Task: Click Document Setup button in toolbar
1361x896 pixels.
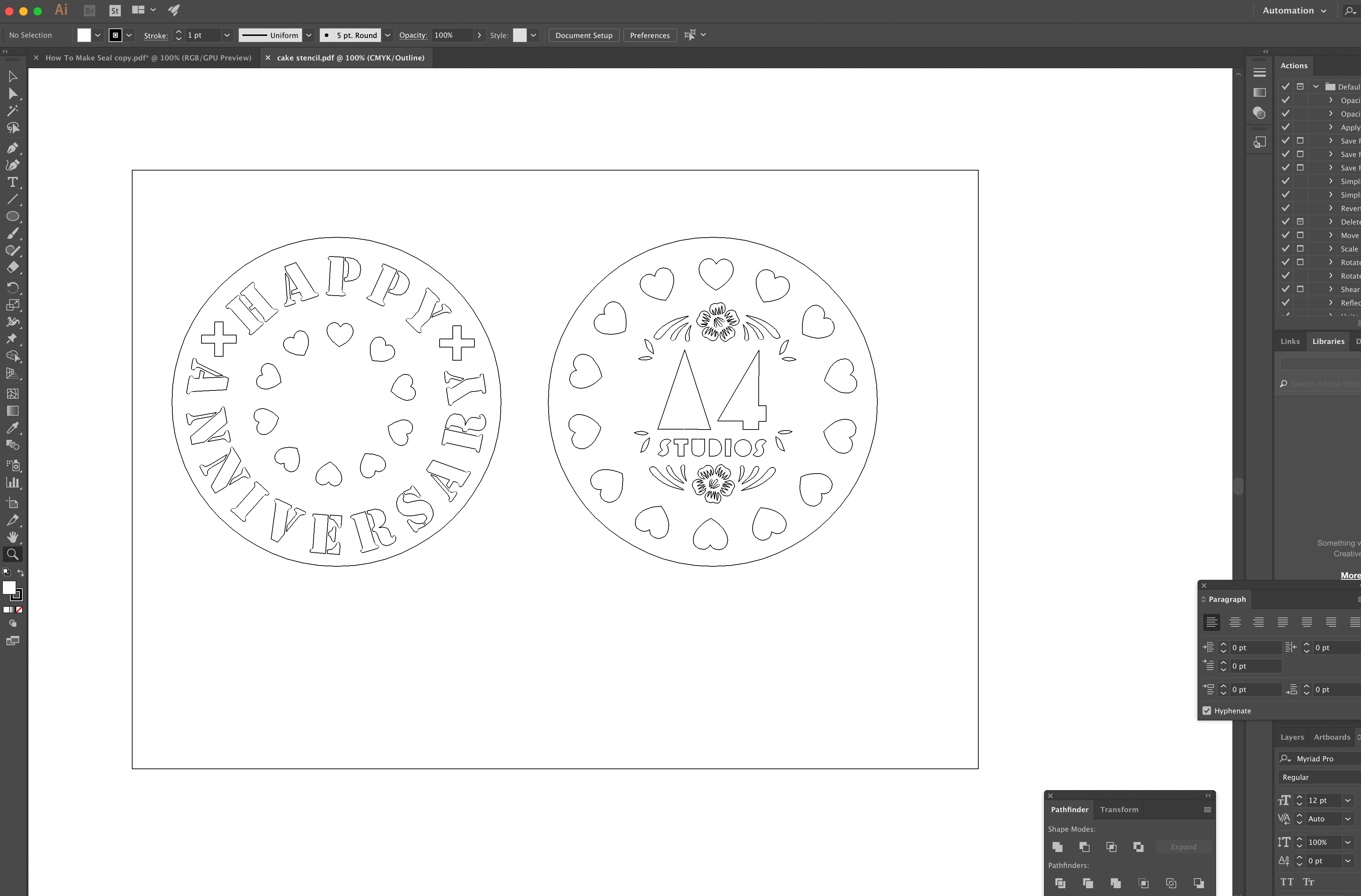Action: coord(584,35)
